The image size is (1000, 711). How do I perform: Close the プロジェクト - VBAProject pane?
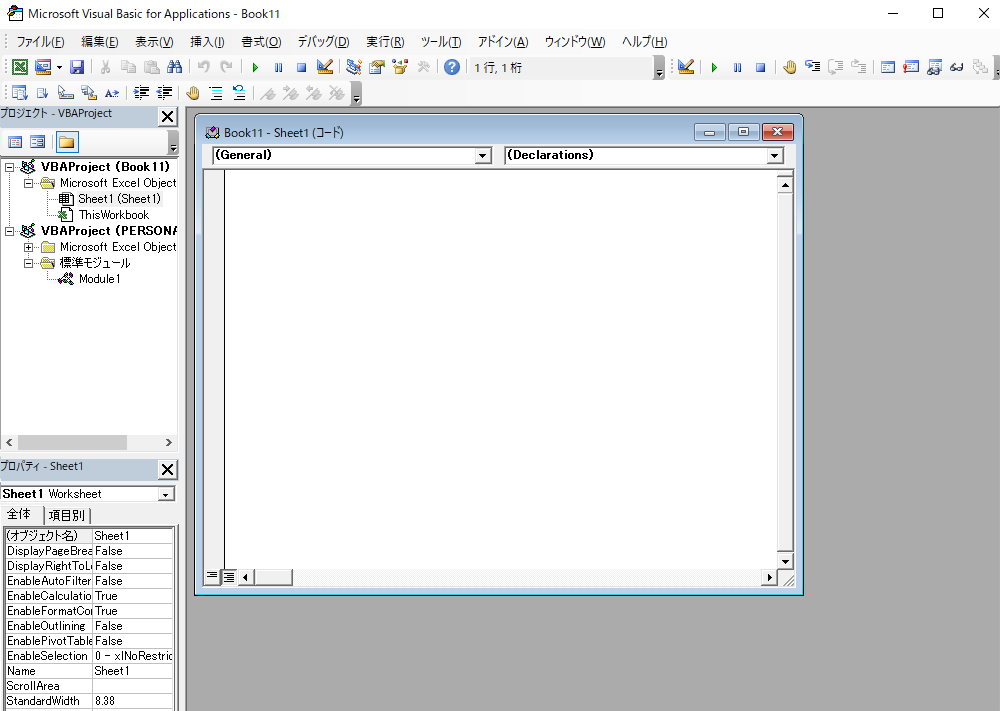167,117
